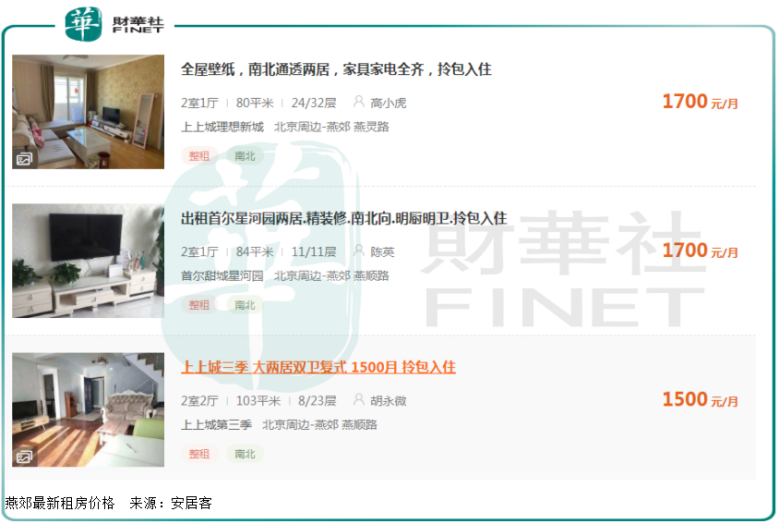Screen dimensions: 778x530
Task: Click the community name 上上城理想新城
Action: (222, 127)
